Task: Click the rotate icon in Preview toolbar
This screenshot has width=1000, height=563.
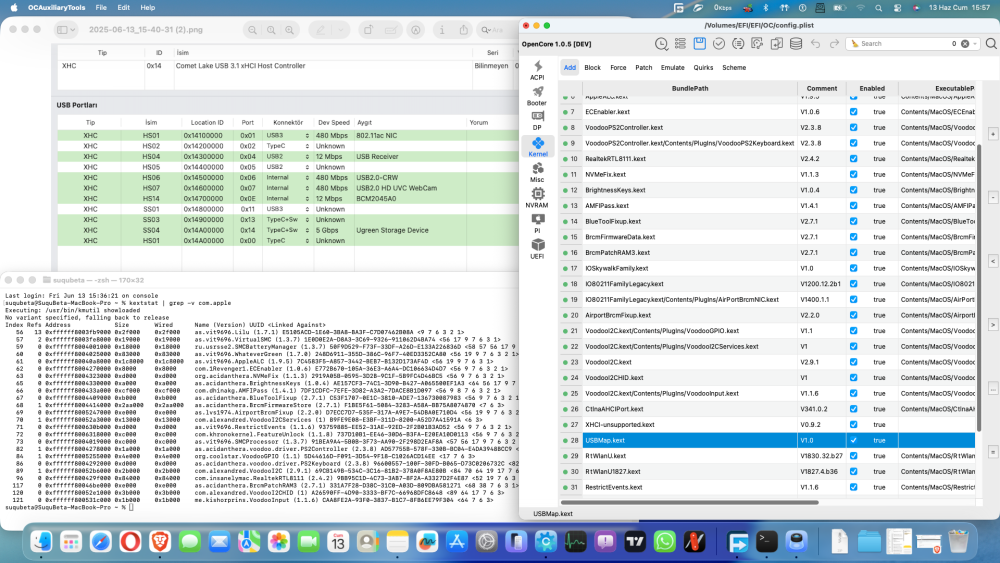Action: point(369,30)
